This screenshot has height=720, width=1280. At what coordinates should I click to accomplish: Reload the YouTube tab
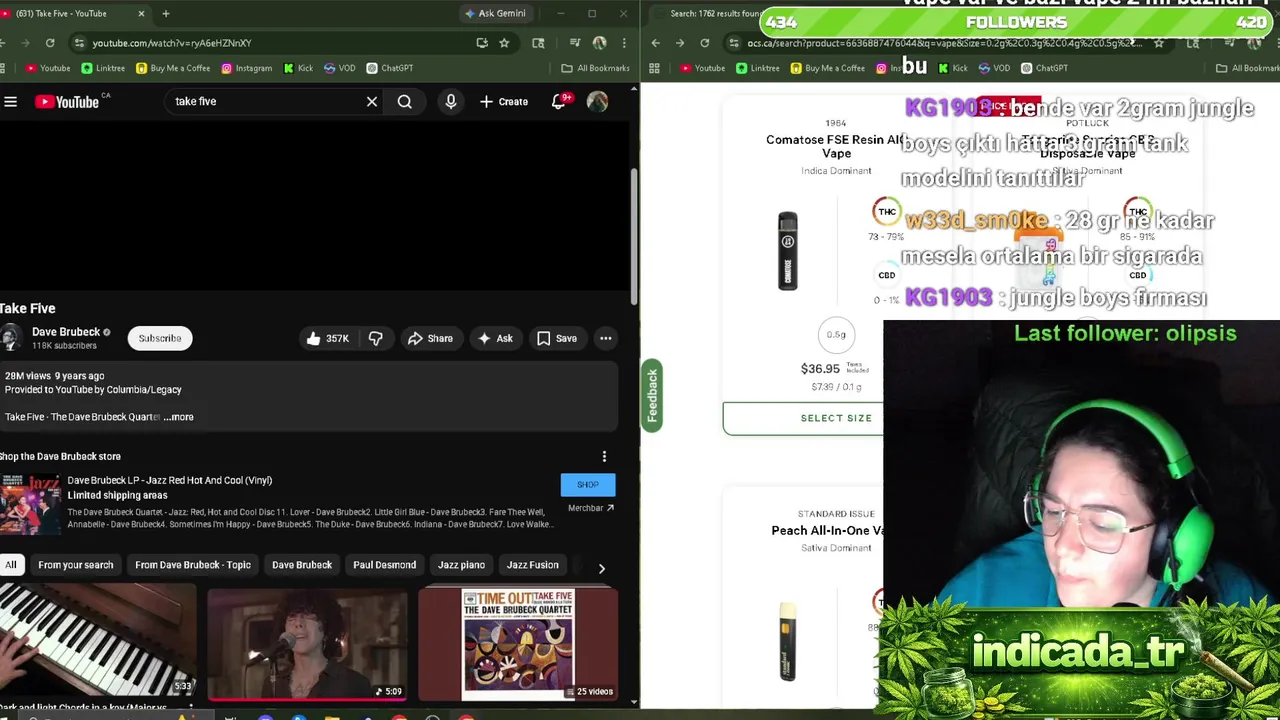coord(50,43)
